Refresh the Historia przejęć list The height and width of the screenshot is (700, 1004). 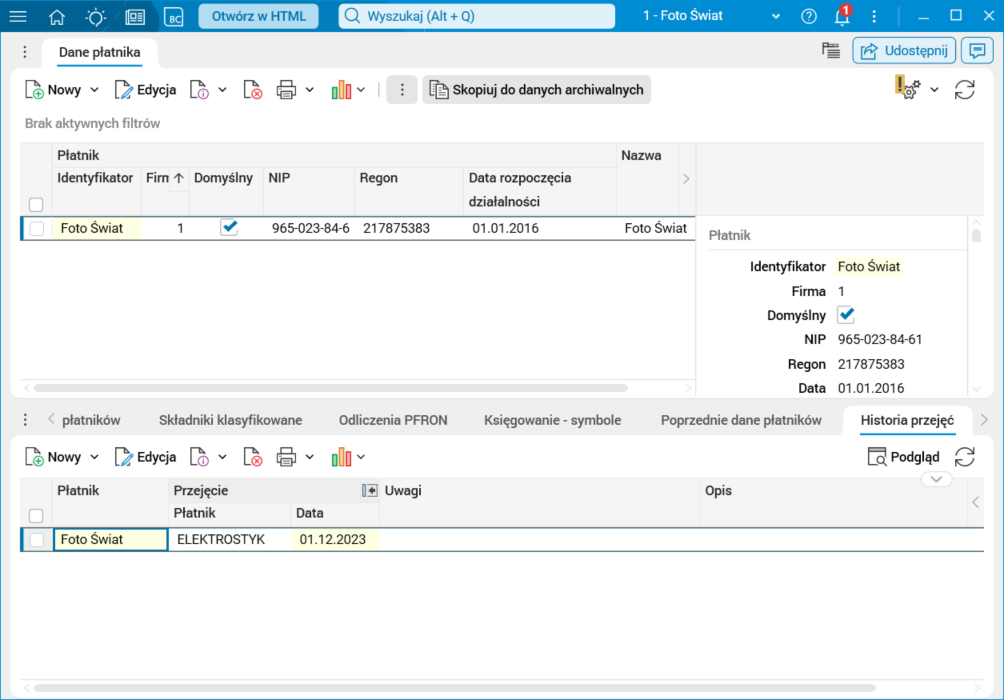coord(965,457)
